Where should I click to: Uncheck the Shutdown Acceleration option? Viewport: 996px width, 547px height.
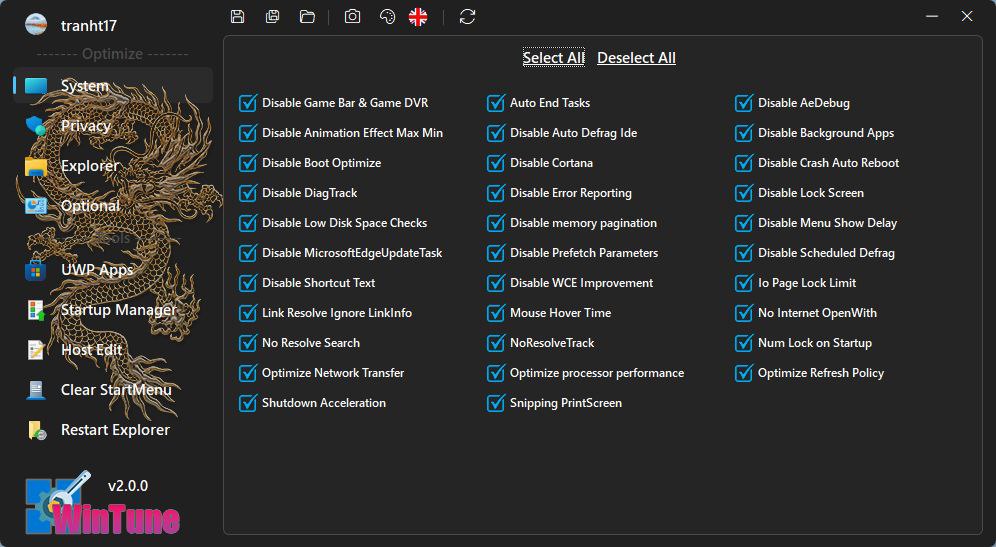coord(248,403)
